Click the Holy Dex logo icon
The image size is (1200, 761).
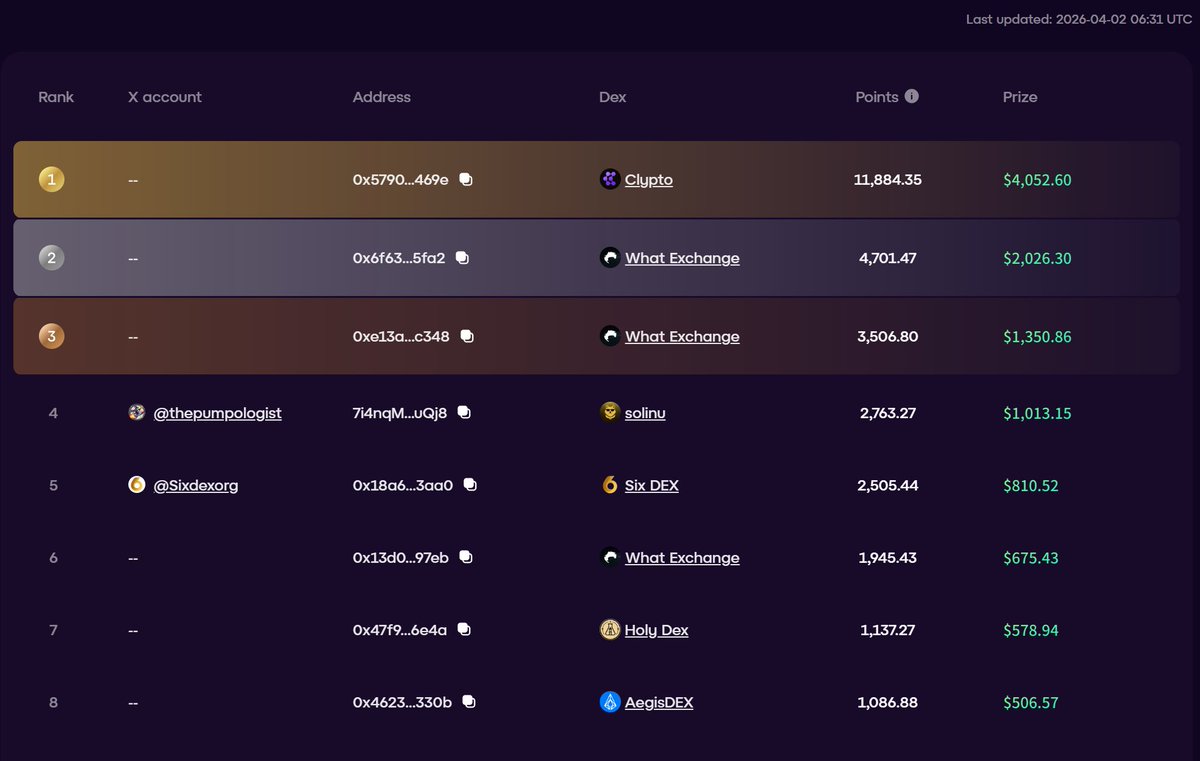click(610, 630)
